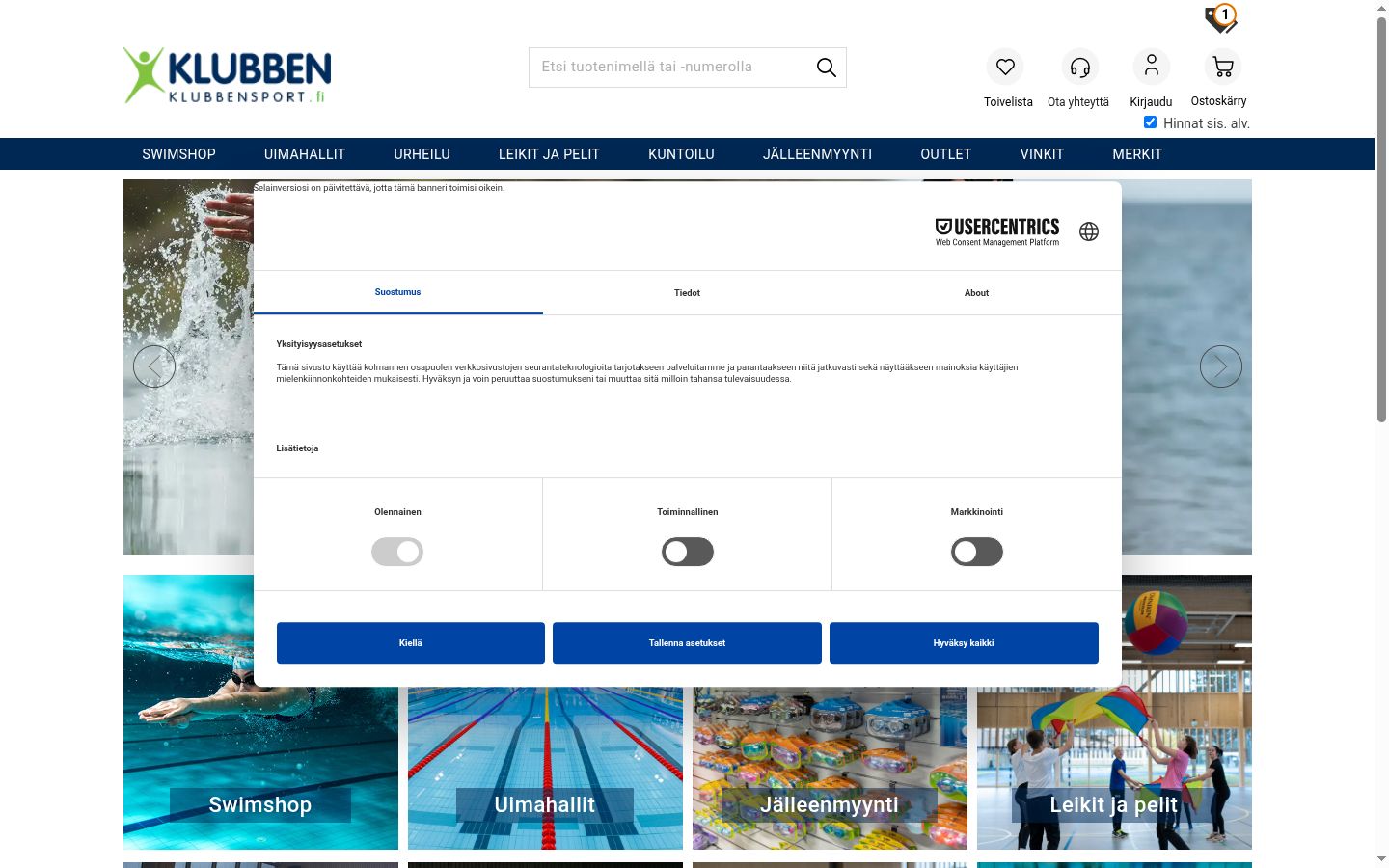Screen dimensions: 1389x868
Task: Open the Toivelista wishlist heart icon
Action: (1005, 67)
